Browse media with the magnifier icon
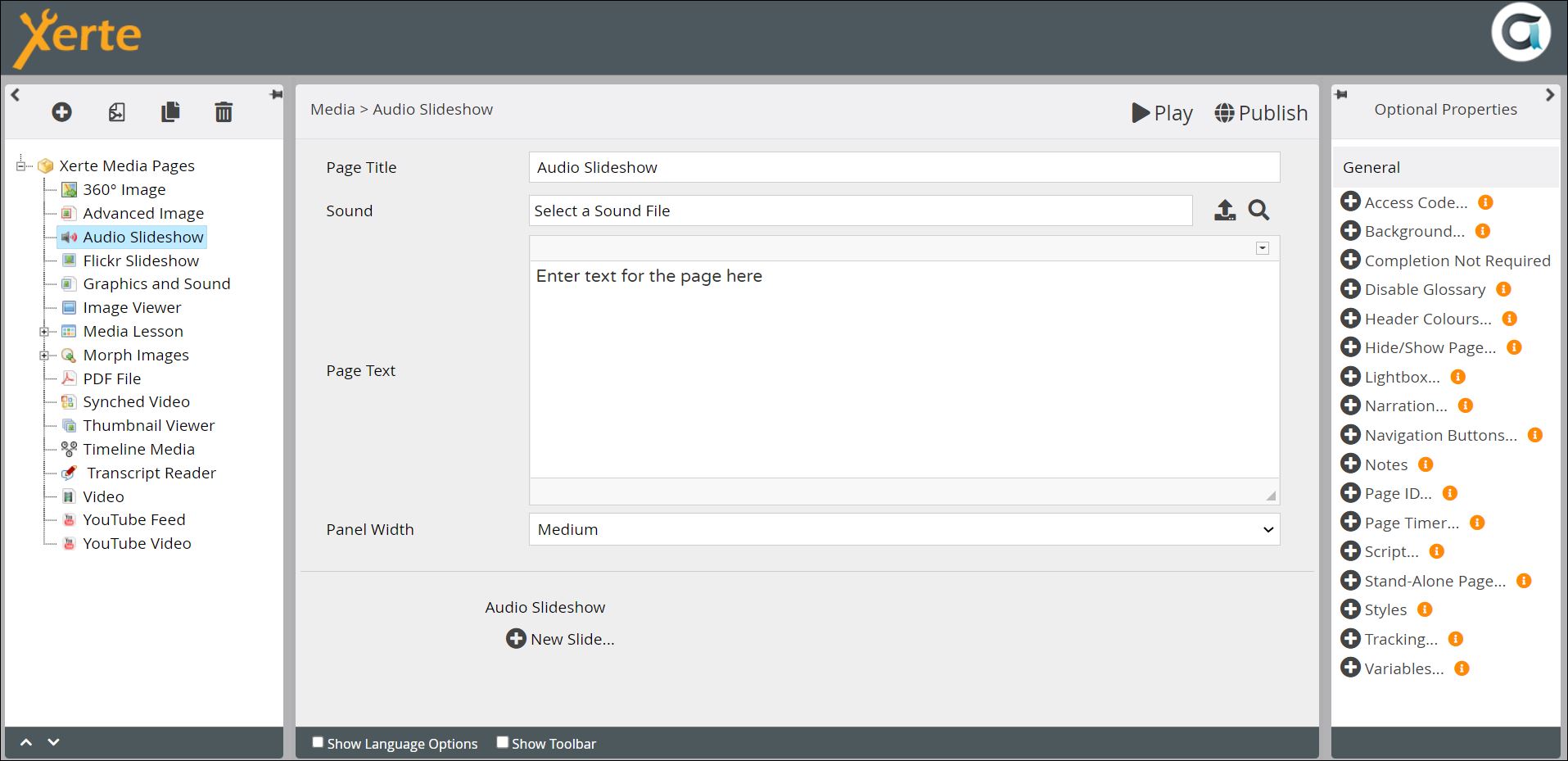The height and width of the screenshot is (761, 1568). click(x=1258, y=211)
